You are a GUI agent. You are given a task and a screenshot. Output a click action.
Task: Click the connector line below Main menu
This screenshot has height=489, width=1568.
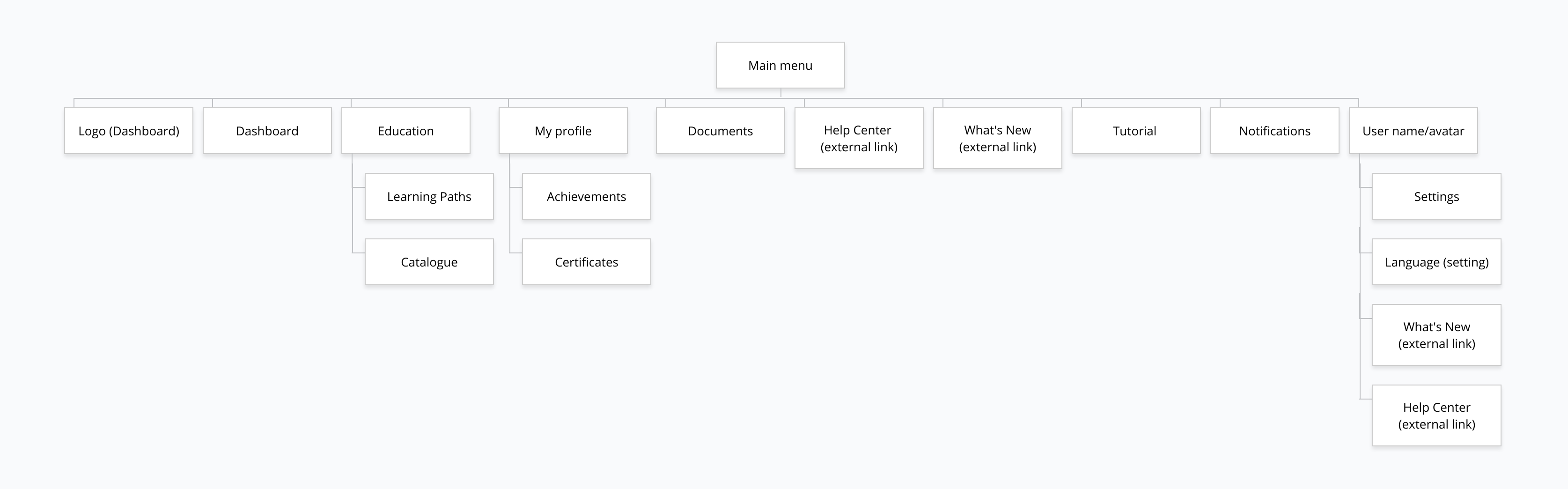click(781, 93)
